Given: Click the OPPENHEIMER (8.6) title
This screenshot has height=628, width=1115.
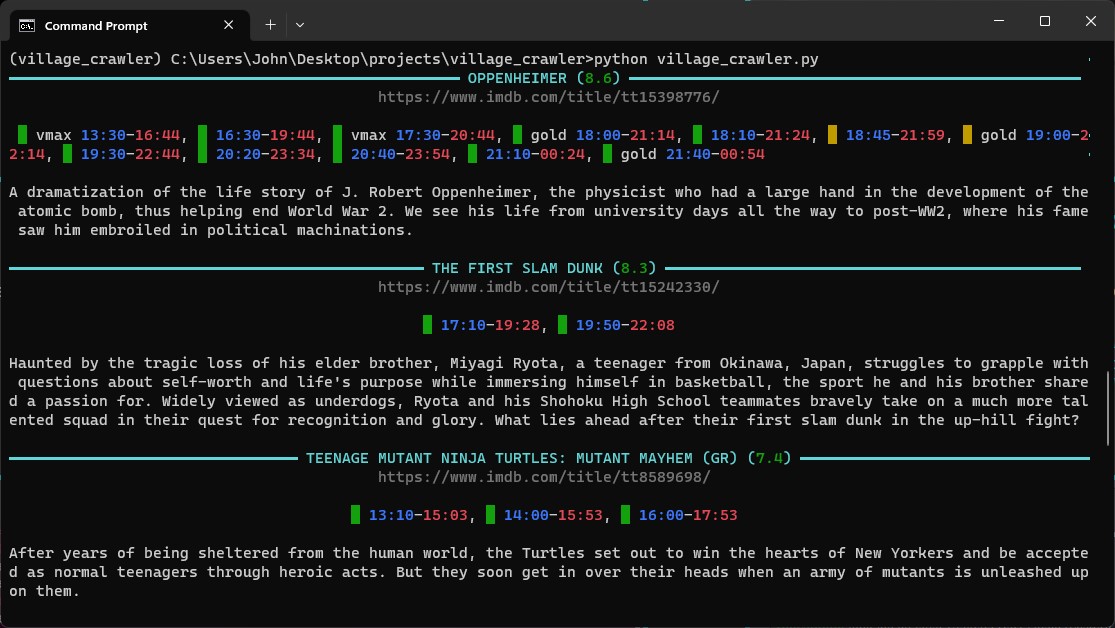Looking at the screenshot, I should 544,78.
